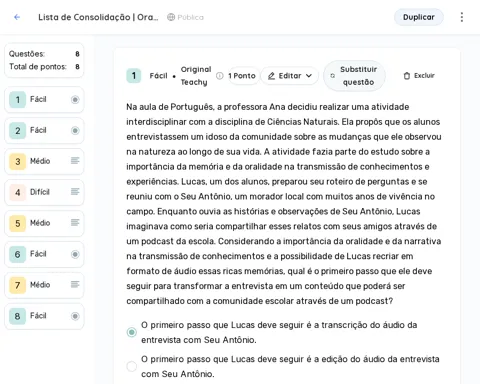Screen dimensions: 480x384
Task: Click multiple-choice icon on question 6 Fácil
Action: [x=75, y=254]
